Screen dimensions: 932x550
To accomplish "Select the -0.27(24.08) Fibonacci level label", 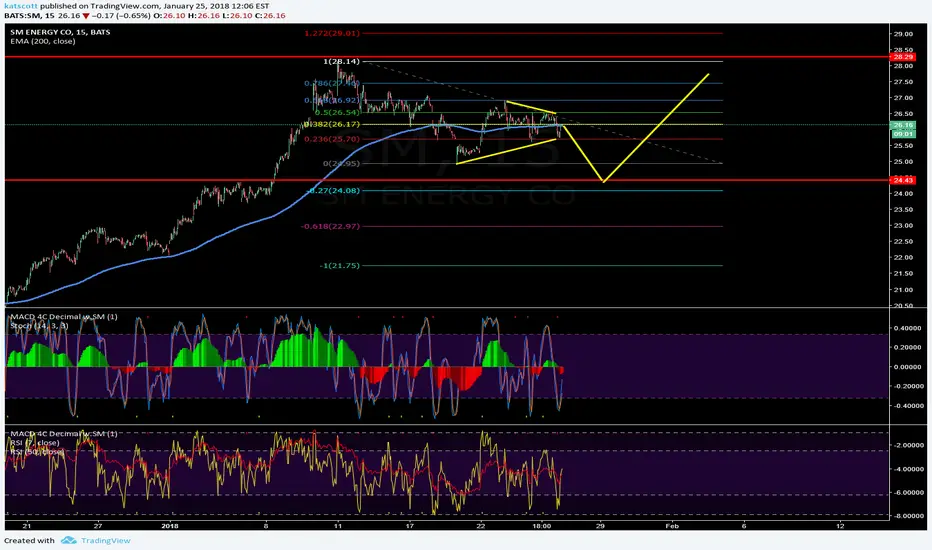I will click(x=334, y=191).
